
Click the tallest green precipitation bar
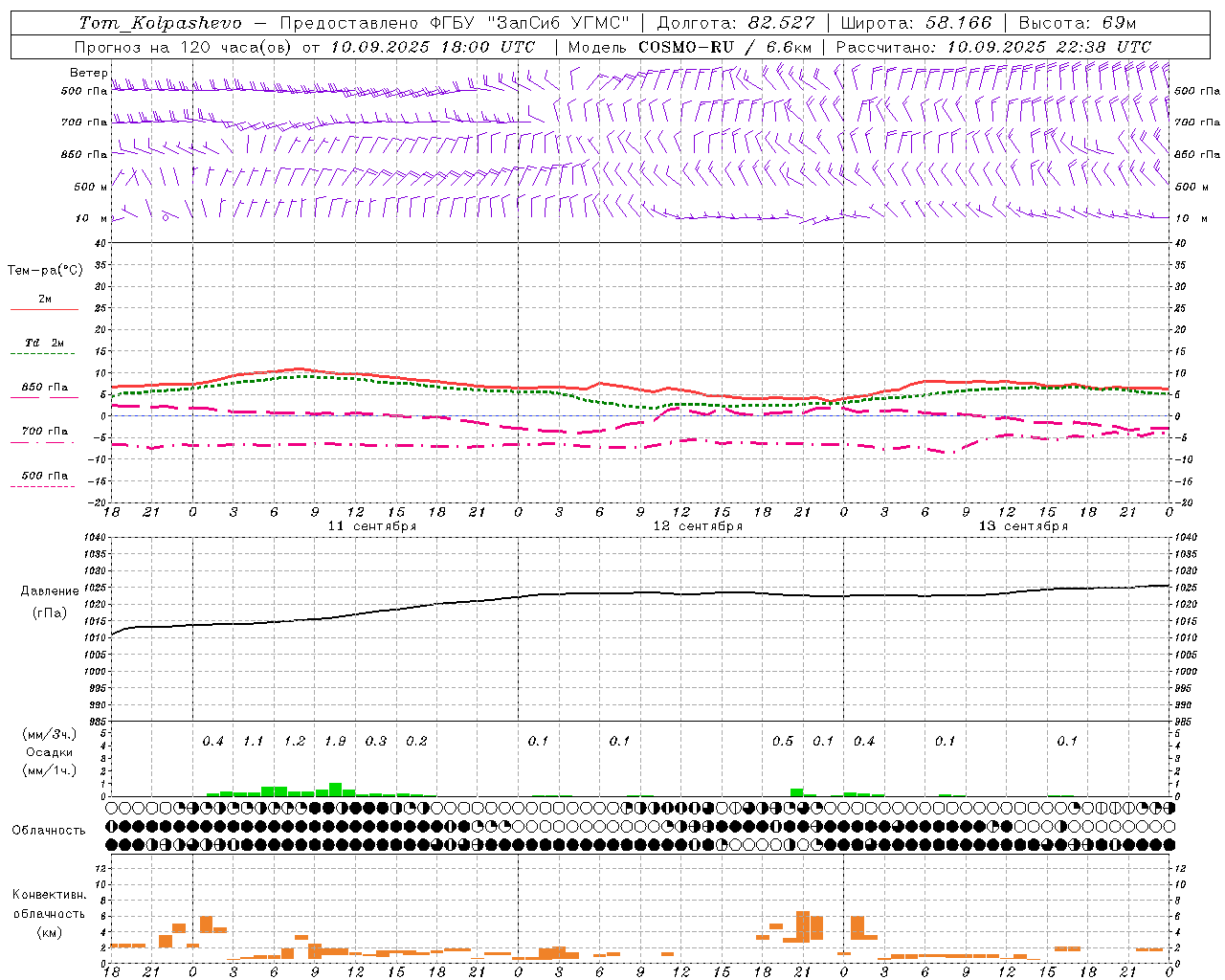coord(335,790)
